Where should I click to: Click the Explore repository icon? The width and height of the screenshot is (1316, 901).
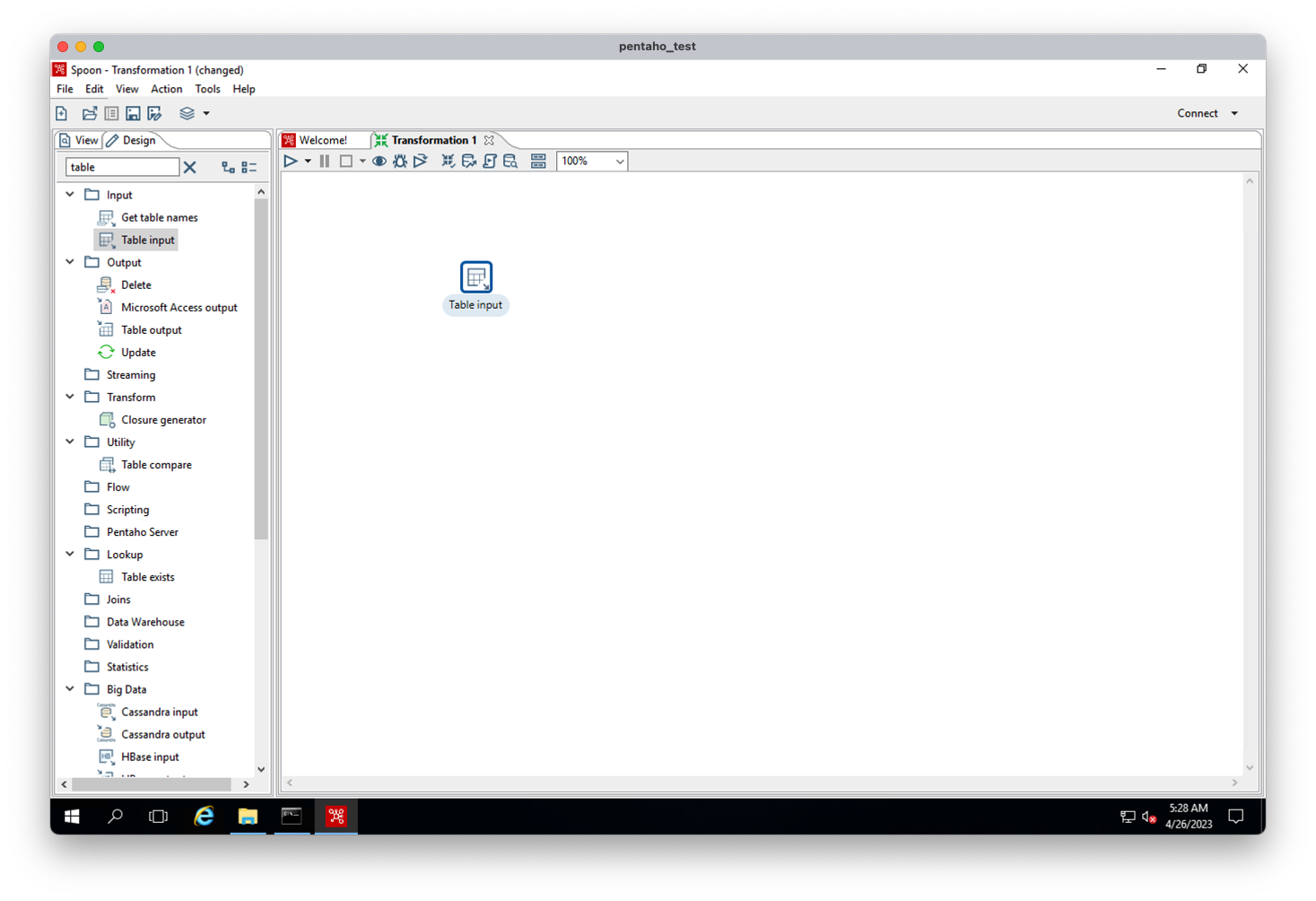(x=111, y=114)
